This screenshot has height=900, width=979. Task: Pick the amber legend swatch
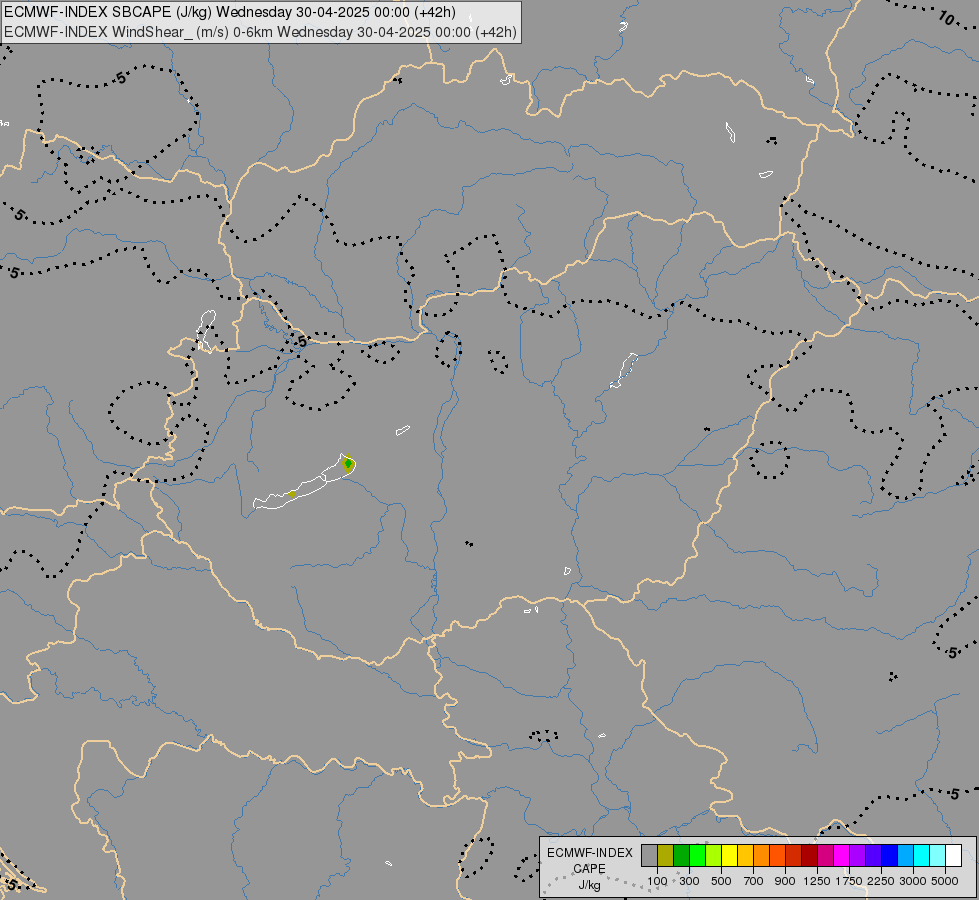click(745, 856)
